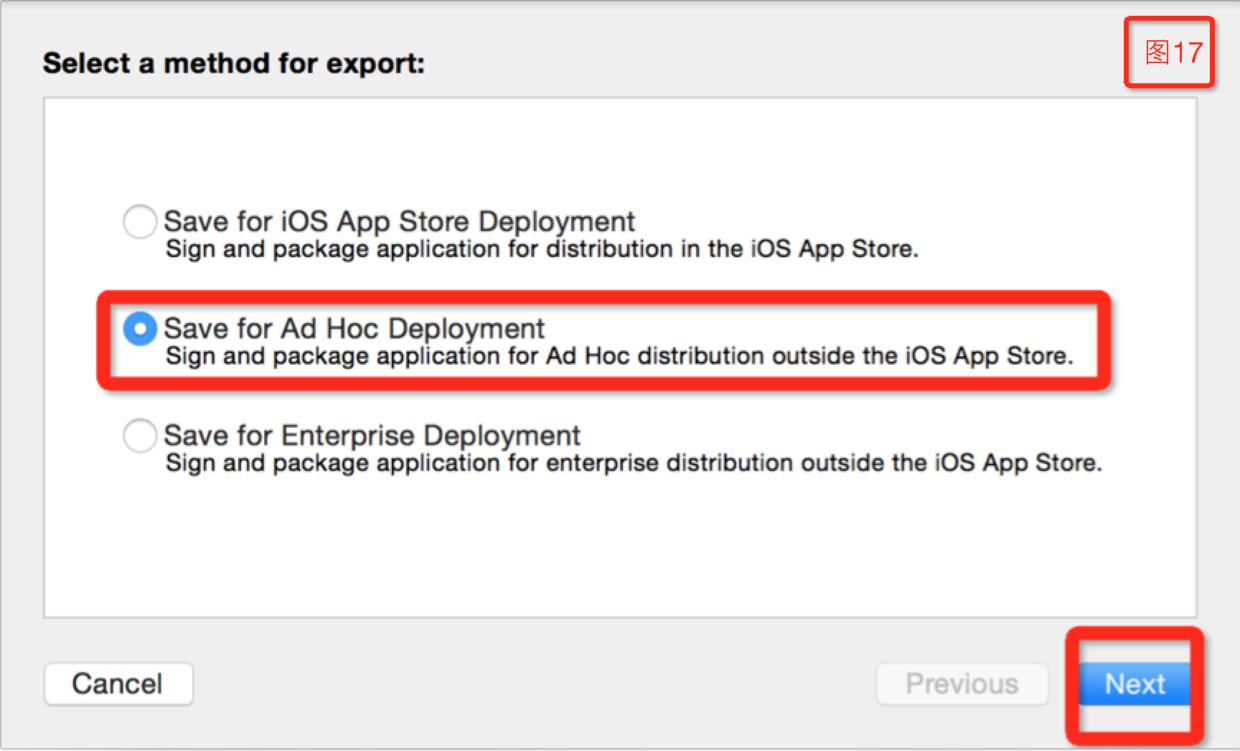Click the "Select a method for export:" heading

point(234,65)
